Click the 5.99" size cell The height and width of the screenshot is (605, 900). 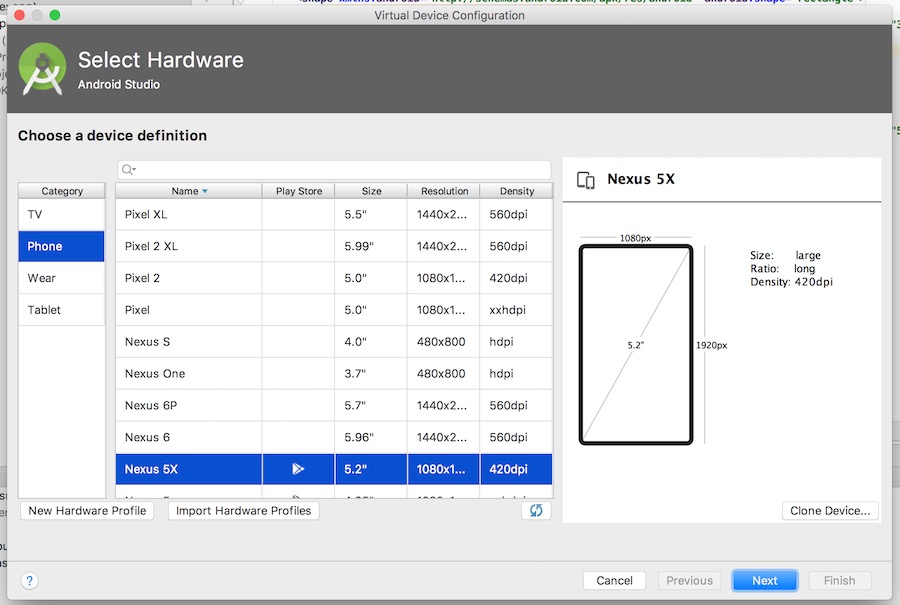tap(371, 246)
